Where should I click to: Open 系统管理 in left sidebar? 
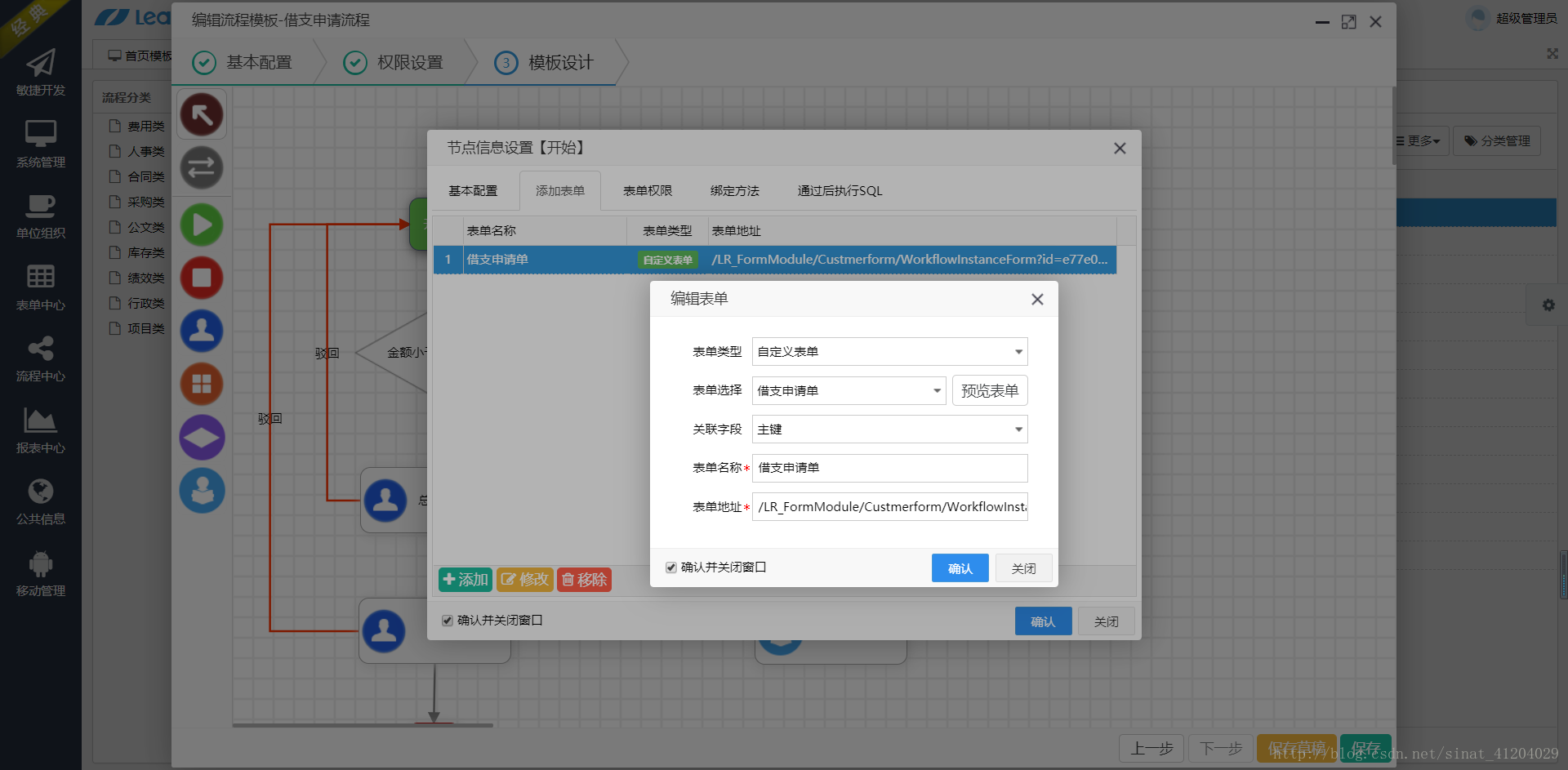41,145
